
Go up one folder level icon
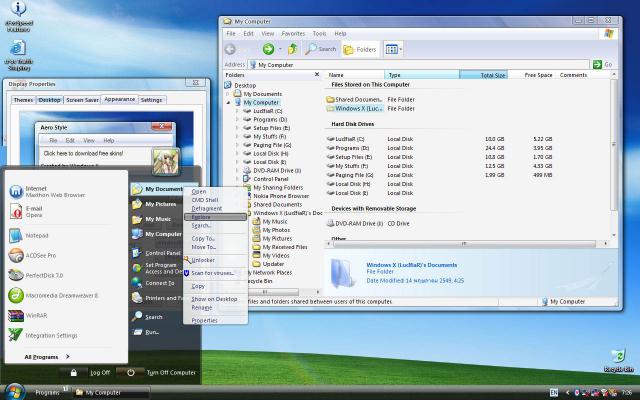coord(292,49)
